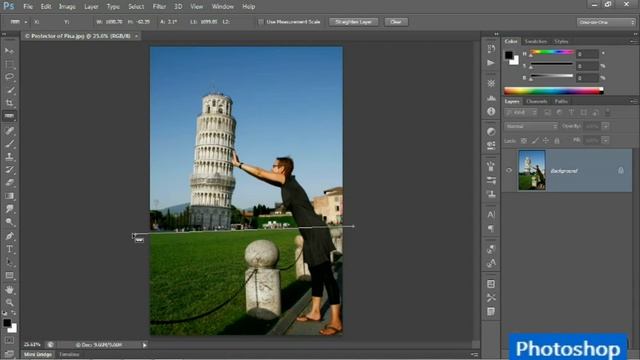Viewport: 640px width, 360px height.
Task: Open the Histogram panel icon
Action: (491, 98)
